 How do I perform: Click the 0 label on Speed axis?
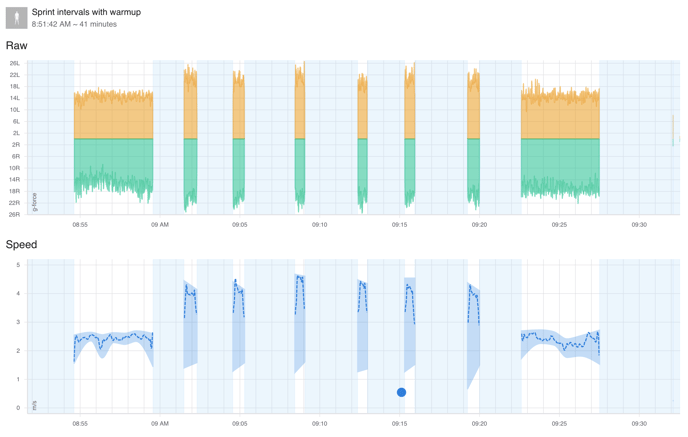[x=18, y=408]
